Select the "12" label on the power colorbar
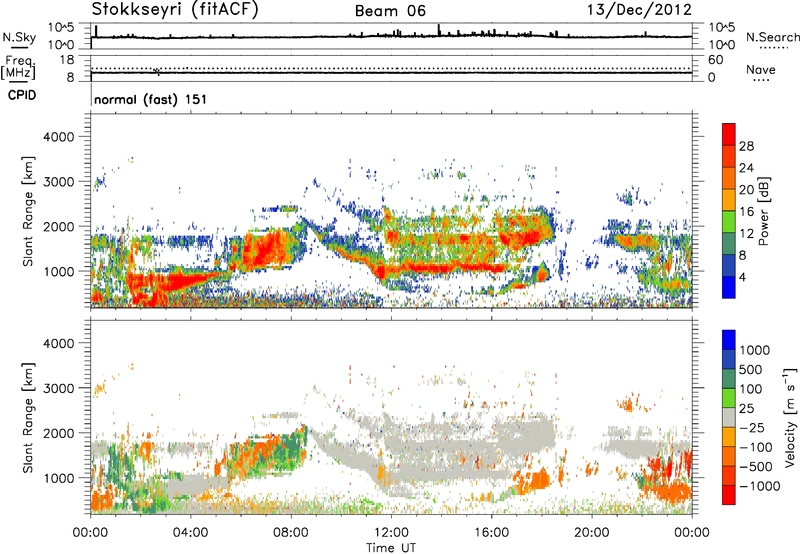800x554 pixels. pyautogui.click(x=746, y=234)
